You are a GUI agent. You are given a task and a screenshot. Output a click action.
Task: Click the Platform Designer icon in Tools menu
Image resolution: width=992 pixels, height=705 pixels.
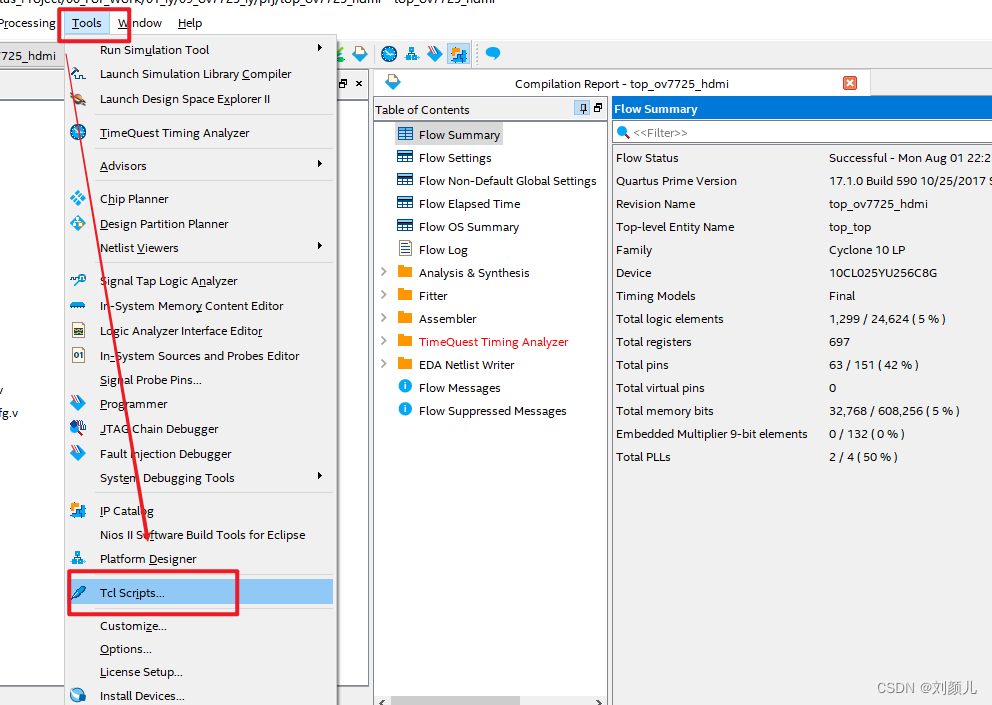pos(78,558)
